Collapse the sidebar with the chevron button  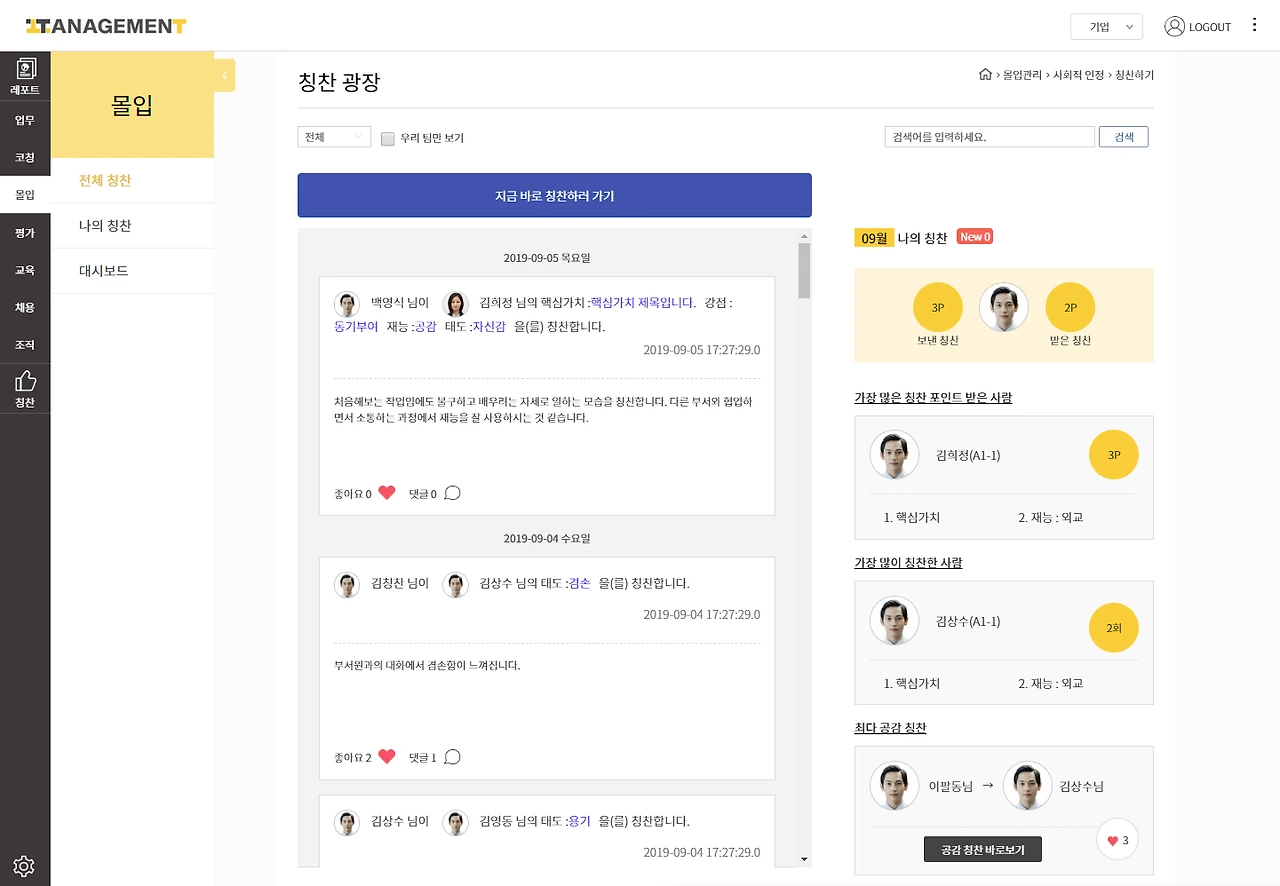[222, 74]
